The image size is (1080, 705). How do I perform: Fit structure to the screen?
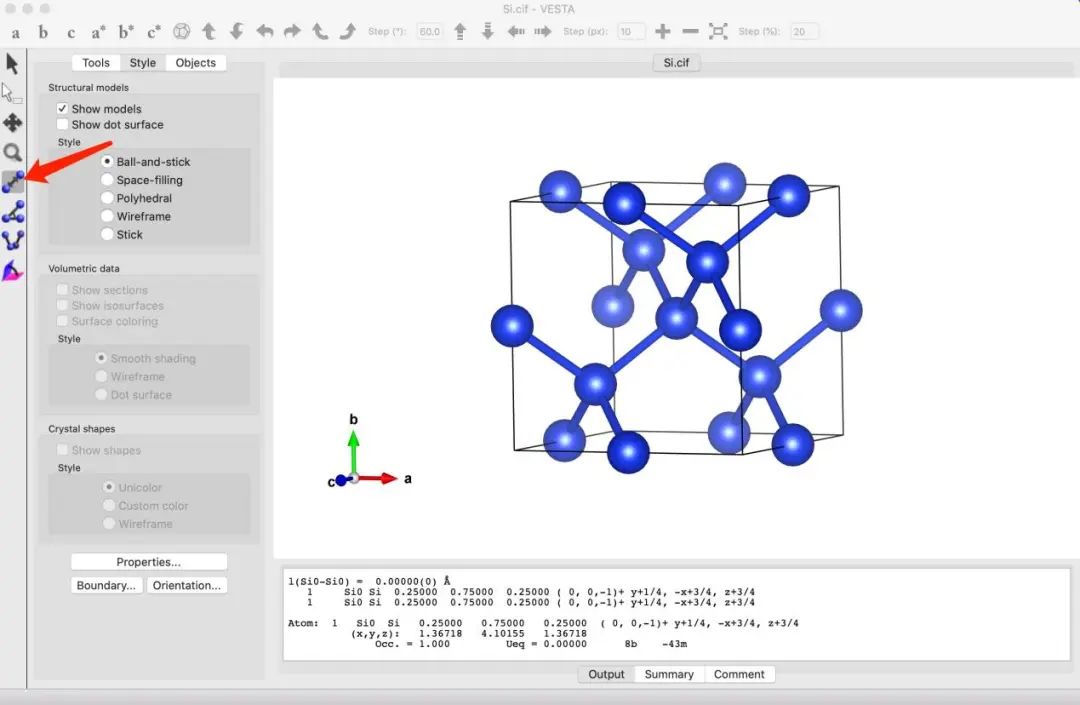point(718,31)
